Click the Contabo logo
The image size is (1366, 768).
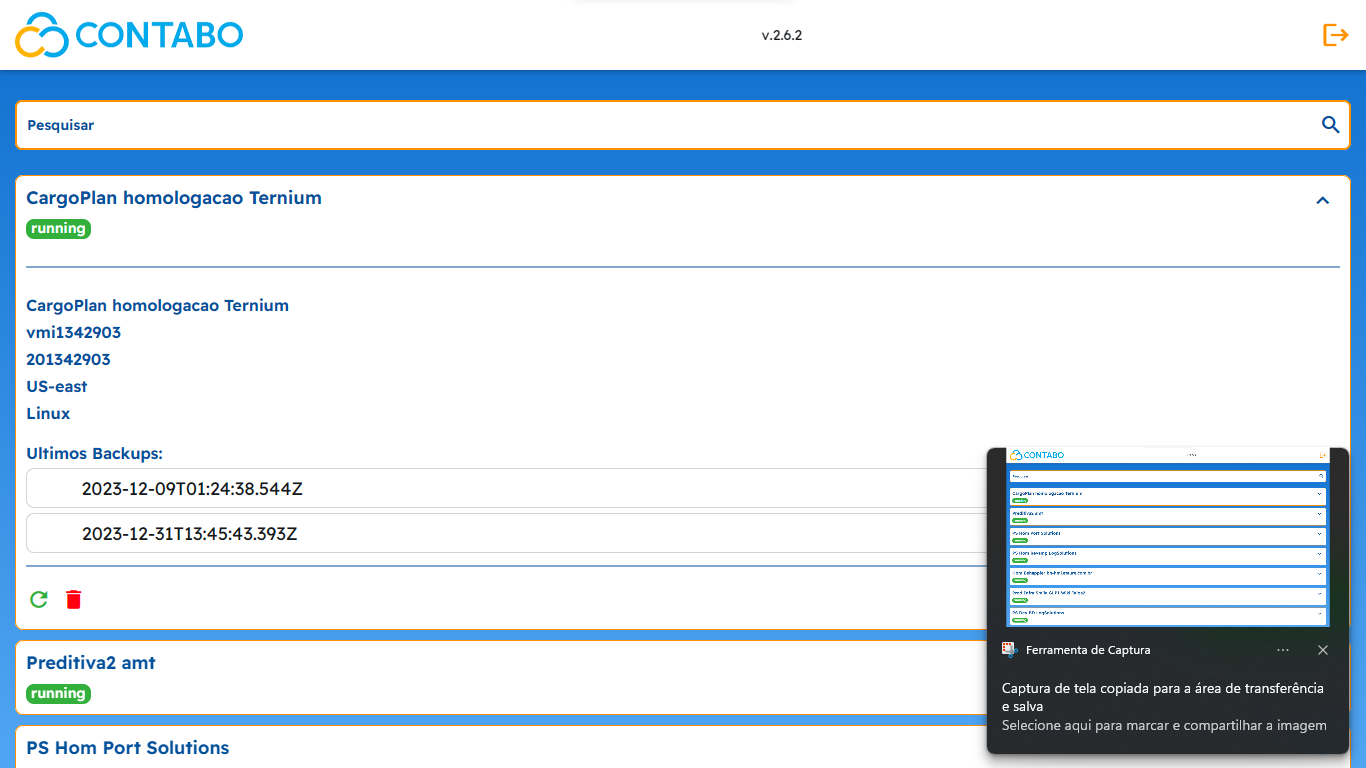coord(129,35)
